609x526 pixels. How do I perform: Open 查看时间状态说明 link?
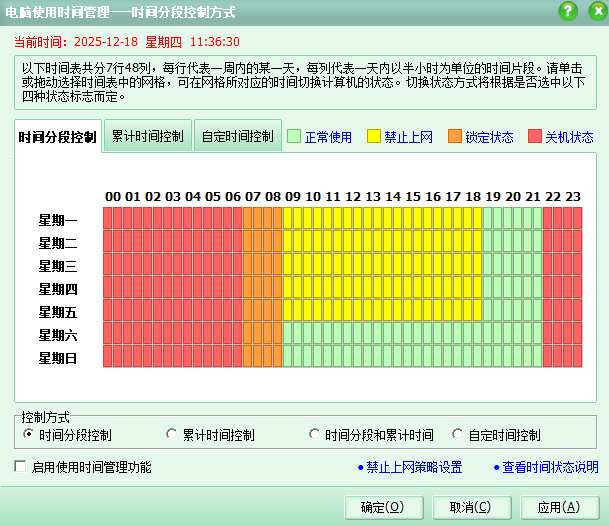(x=550, y=467)
